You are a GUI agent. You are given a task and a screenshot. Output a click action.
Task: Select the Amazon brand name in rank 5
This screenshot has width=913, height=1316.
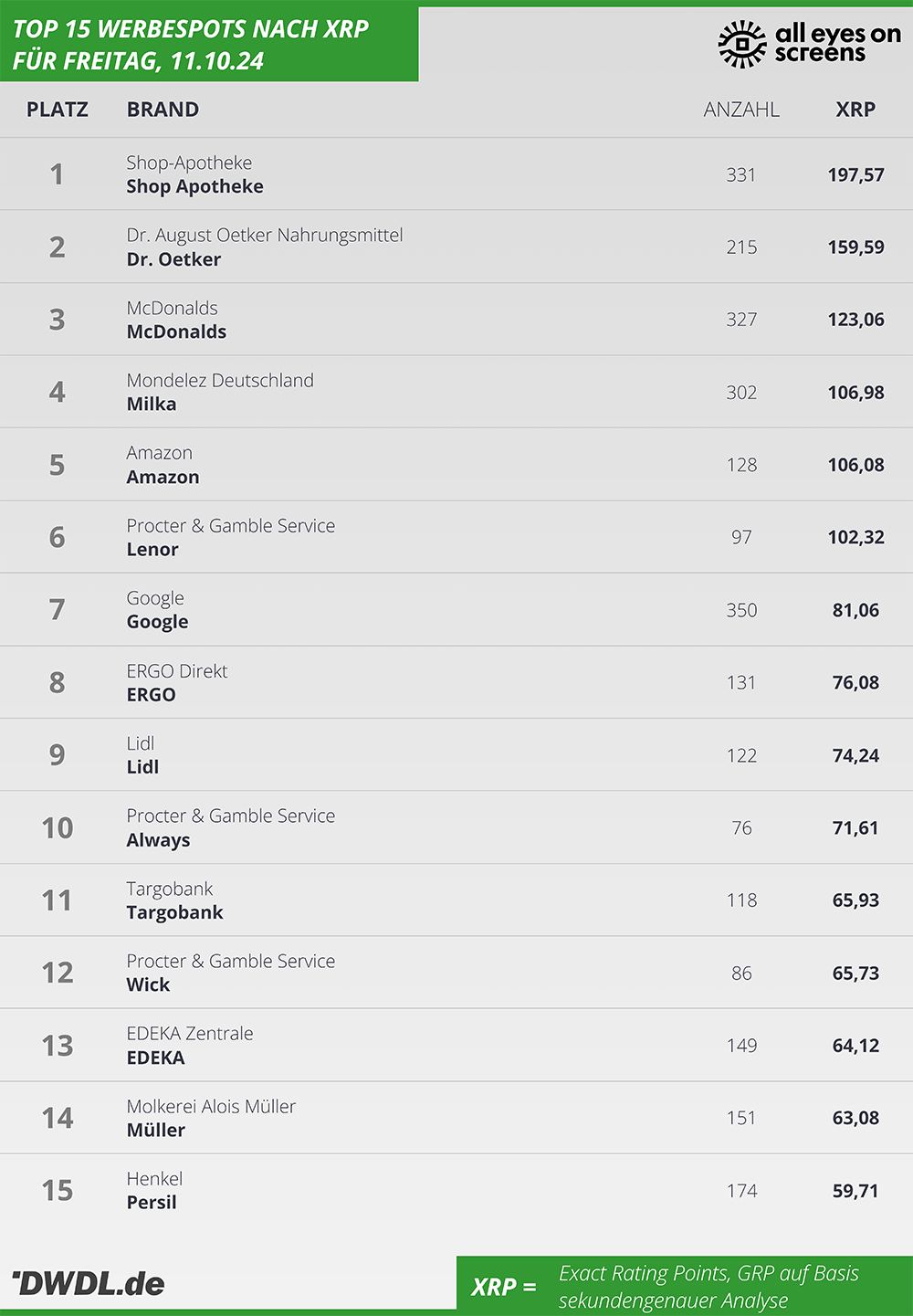163,477
